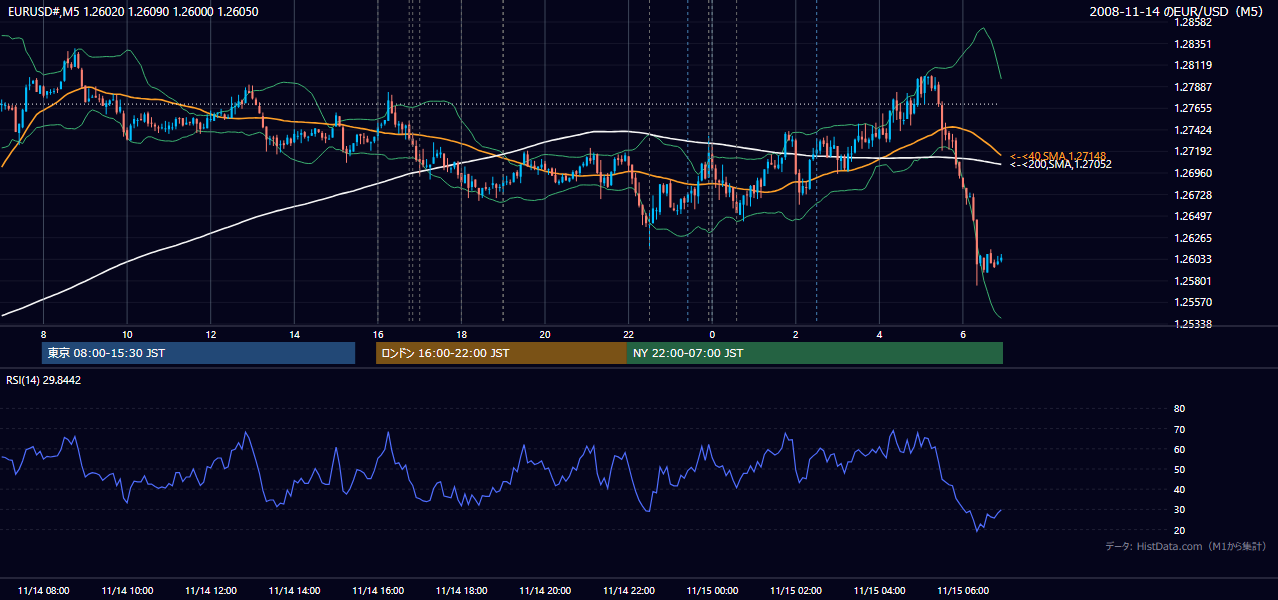Click price level 1.27655 on the axis

pos(1193,108)
